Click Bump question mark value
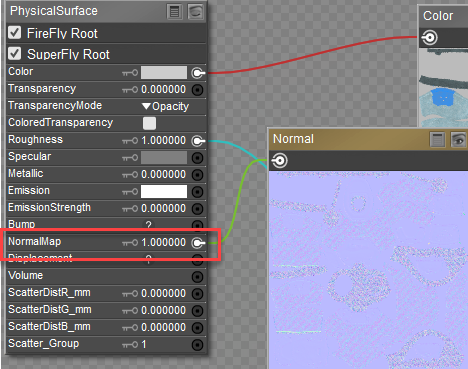468x369 pixels. coord(149,225)
